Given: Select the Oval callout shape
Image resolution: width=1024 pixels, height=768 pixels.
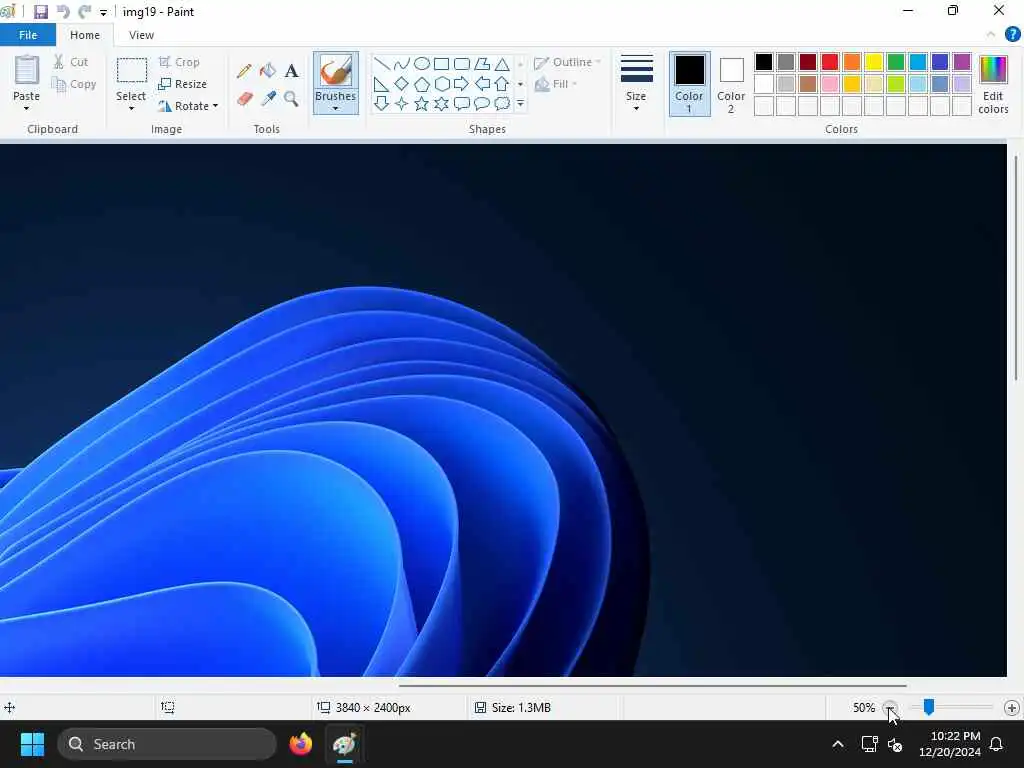Looking at the screenshot, I should pos(482,103).
